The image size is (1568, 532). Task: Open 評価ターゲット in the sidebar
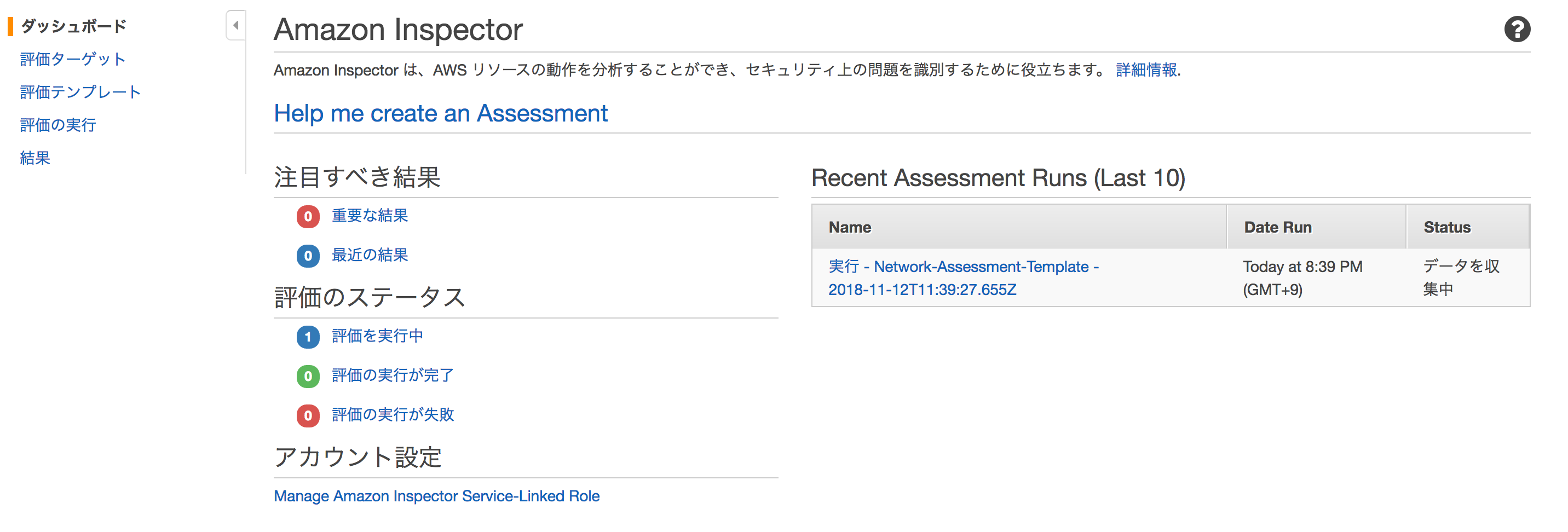73,59
